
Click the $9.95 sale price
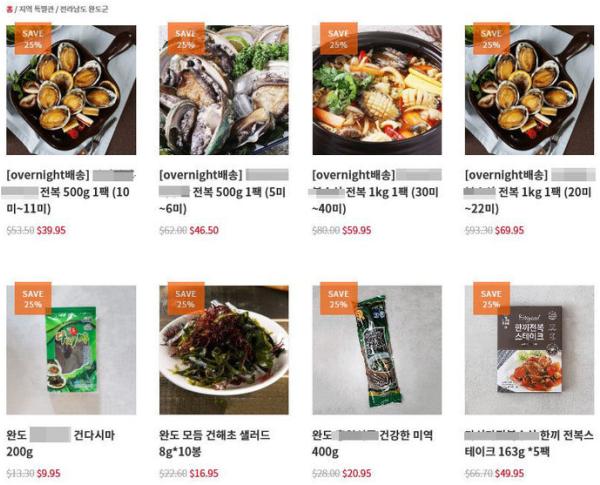pyautogui.click(x=49, y=474)
